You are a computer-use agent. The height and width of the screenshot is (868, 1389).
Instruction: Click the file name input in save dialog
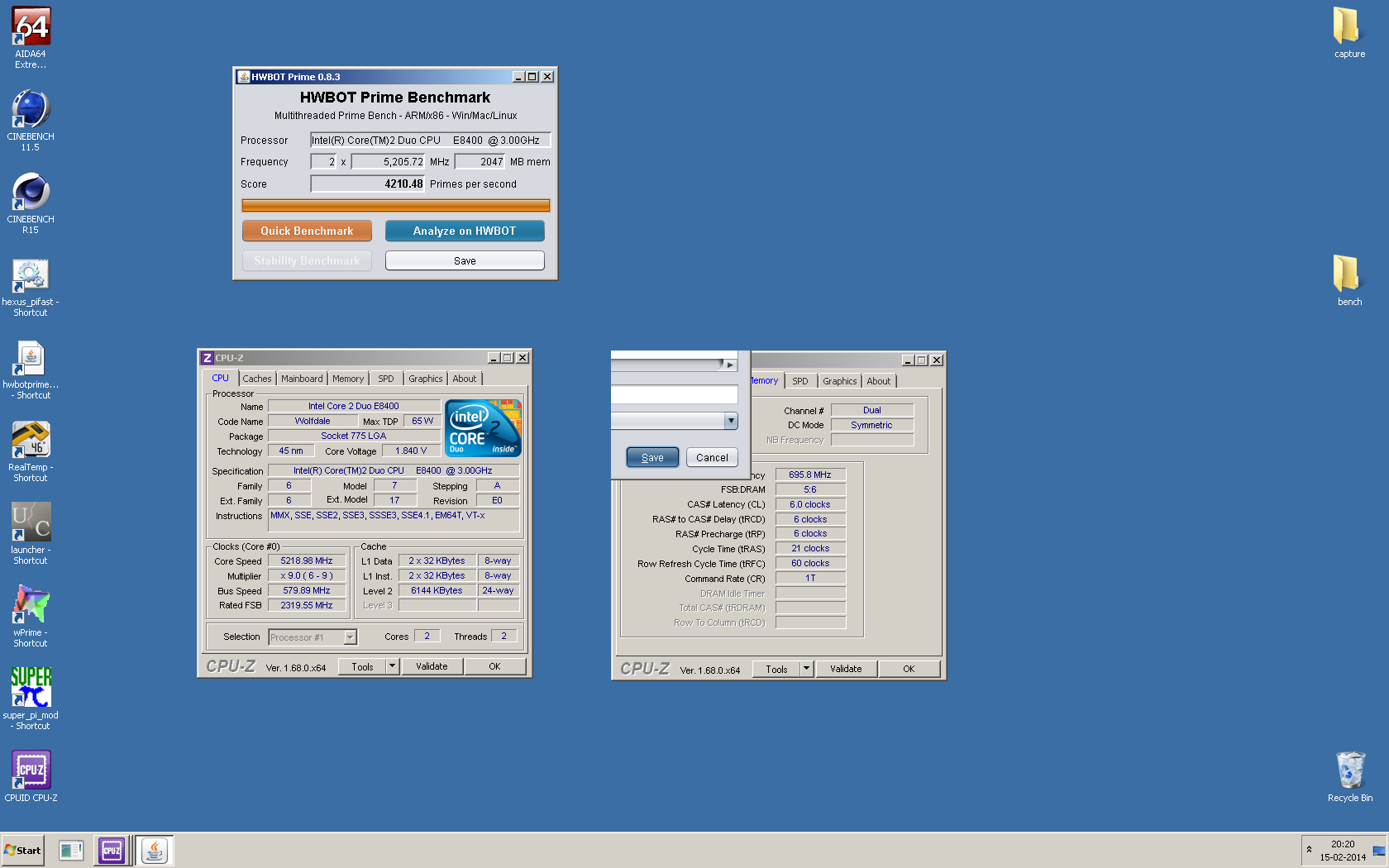click(x=674, y=394)
